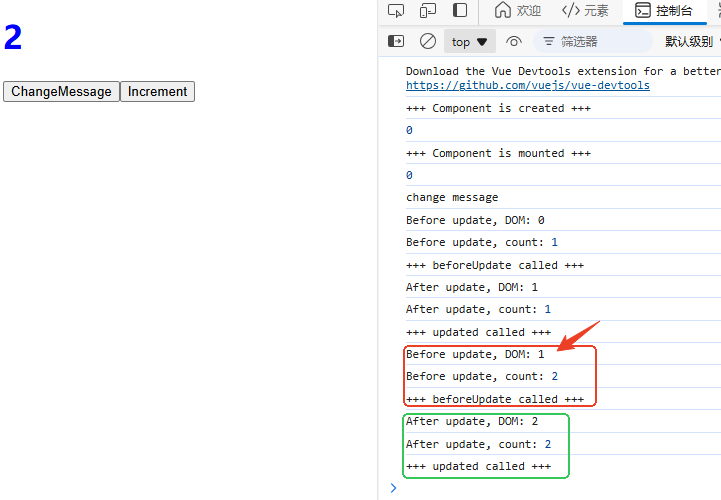Click the last '+++ updated called +++' line
The image size is (721, 500).
478,466
